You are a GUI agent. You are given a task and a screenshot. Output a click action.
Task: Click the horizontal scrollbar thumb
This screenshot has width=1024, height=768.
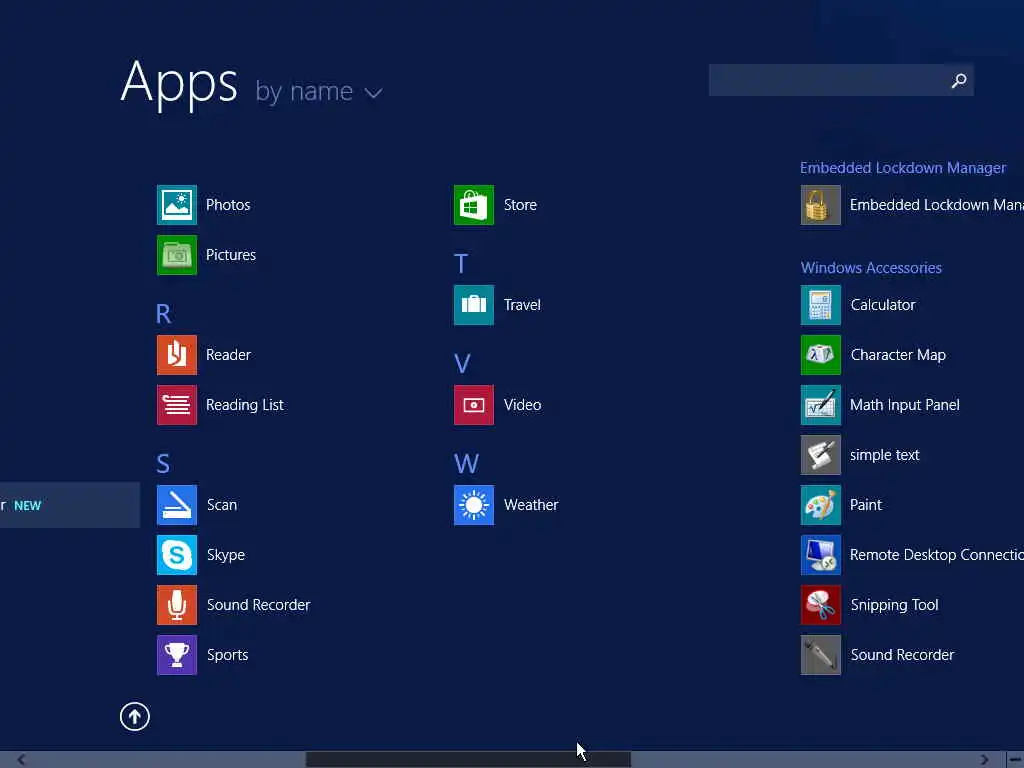468,760
